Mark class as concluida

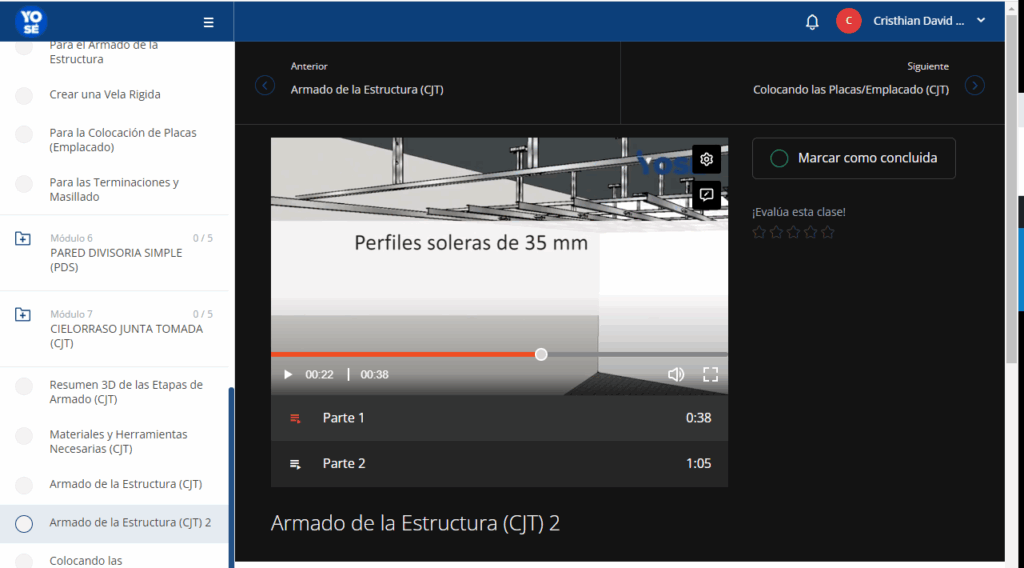tap(853, 158)
